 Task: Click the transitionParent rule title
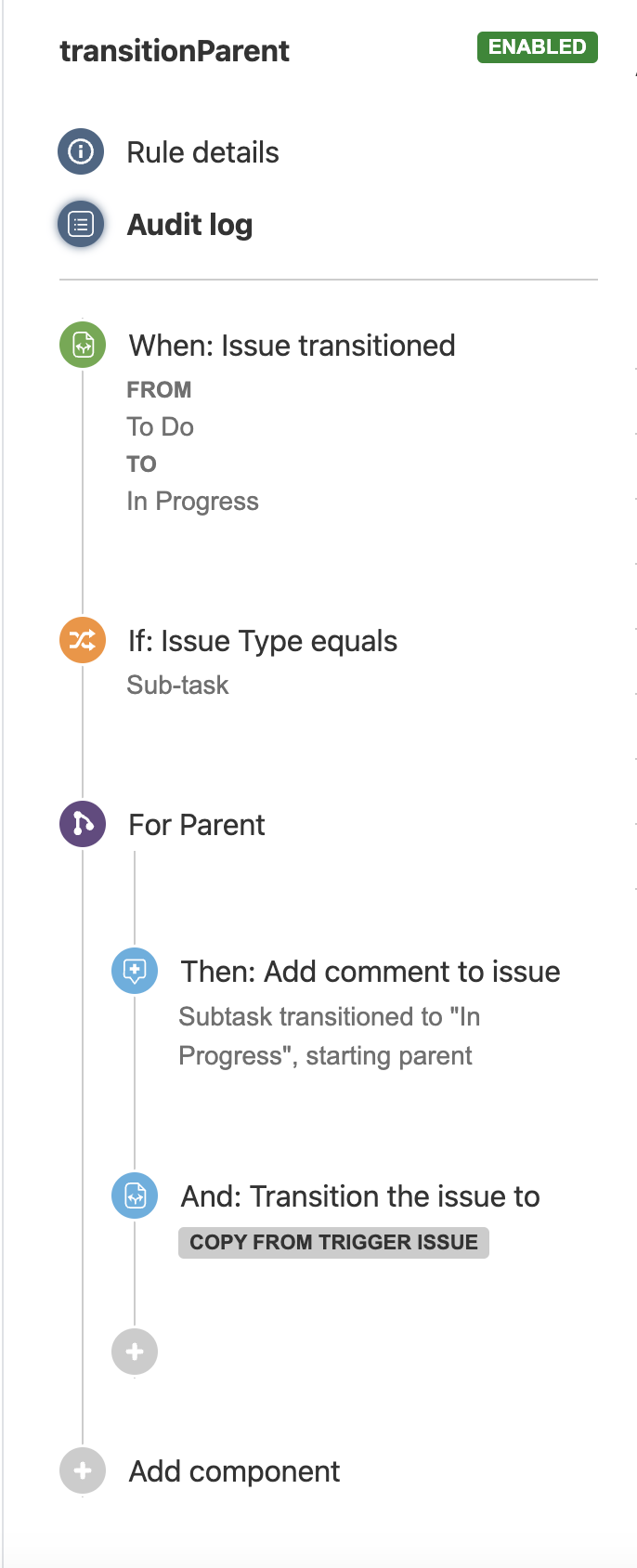tap(175, 51)
